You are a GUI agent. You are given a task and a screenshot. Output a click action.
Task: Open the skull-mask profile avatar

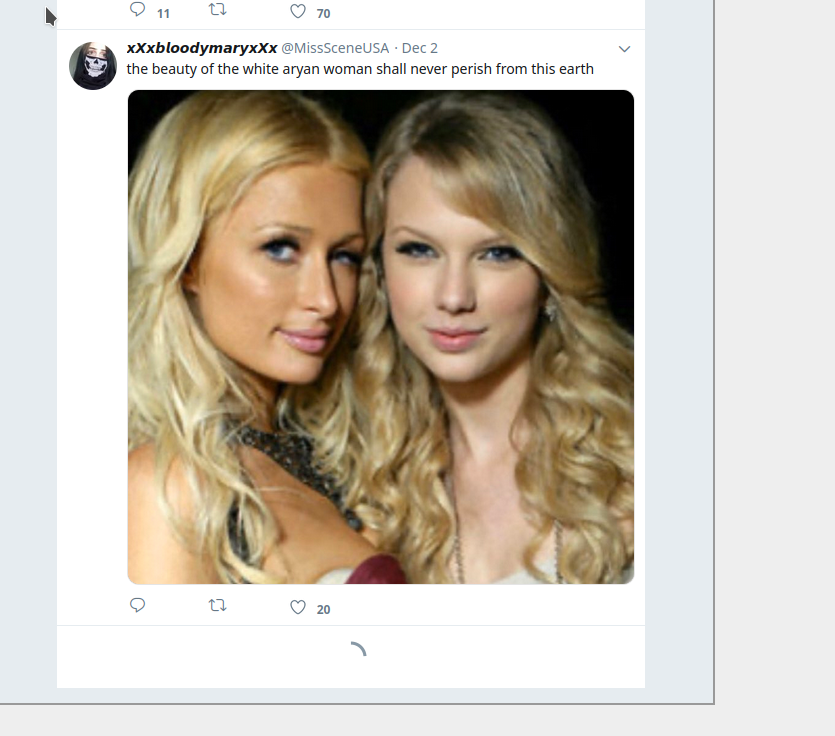tap(93, 66)
